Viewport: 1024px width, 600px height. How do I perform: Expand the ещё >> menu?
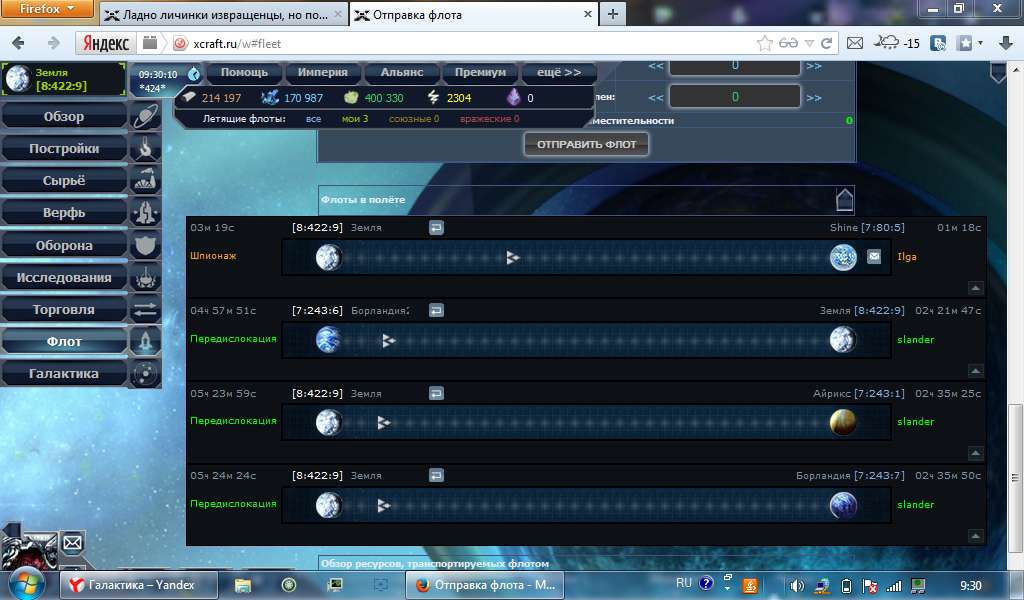point(558,72)
